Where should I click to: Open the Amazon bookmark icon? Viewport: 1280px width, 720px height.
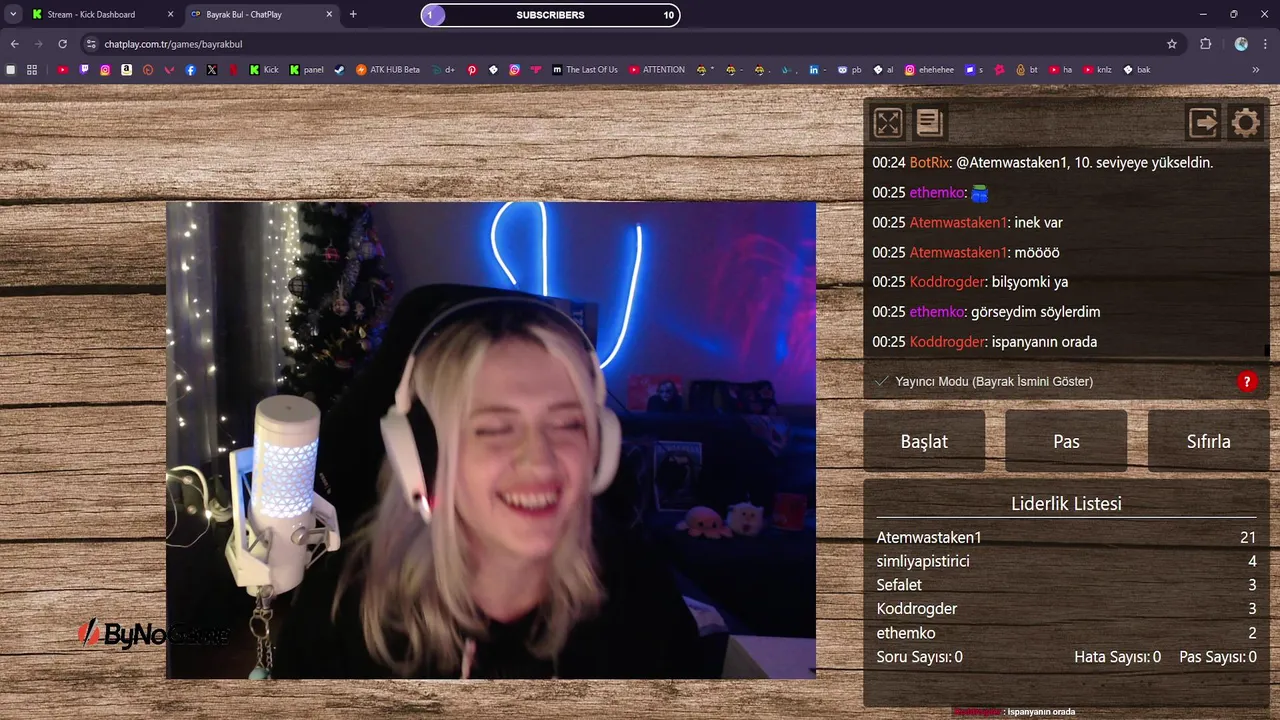[126, 70]
